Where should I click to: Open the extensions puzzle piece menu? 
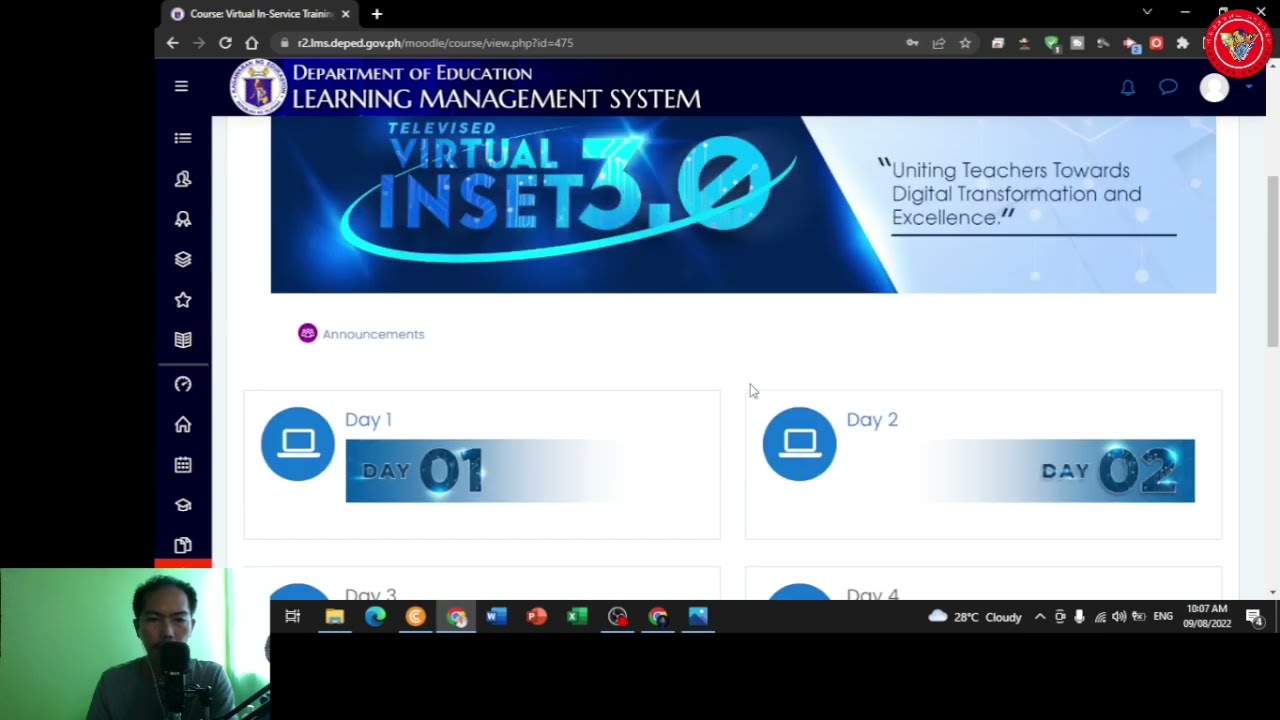[x=1182, y=43]
